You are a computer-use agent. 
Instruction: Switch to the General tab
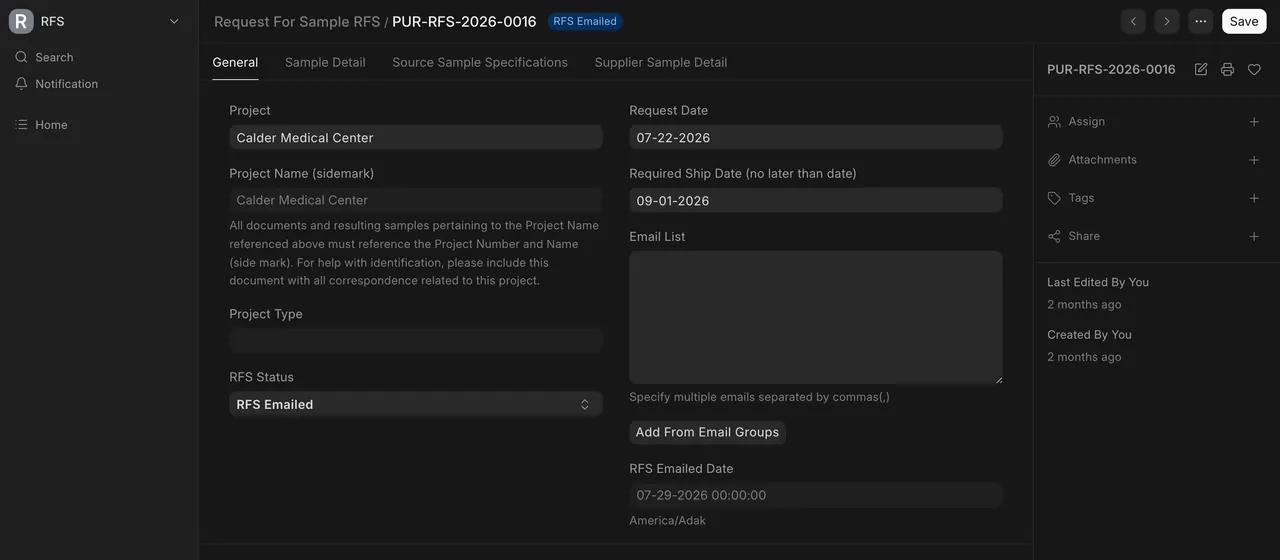pyautogui.click(x=235, y=62)
